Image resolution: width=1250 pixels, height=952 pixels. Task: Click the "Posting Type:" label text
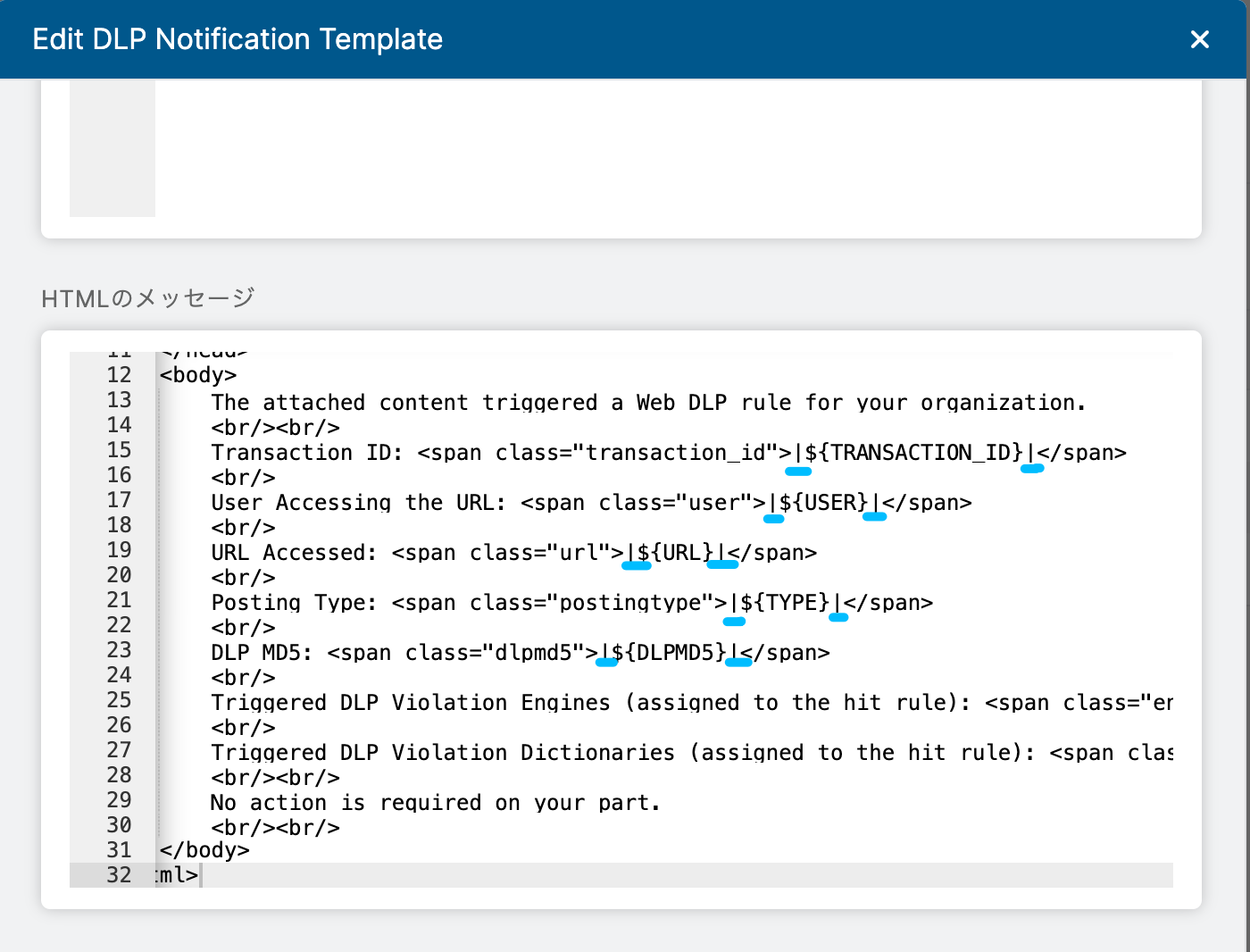coord(294,603)
